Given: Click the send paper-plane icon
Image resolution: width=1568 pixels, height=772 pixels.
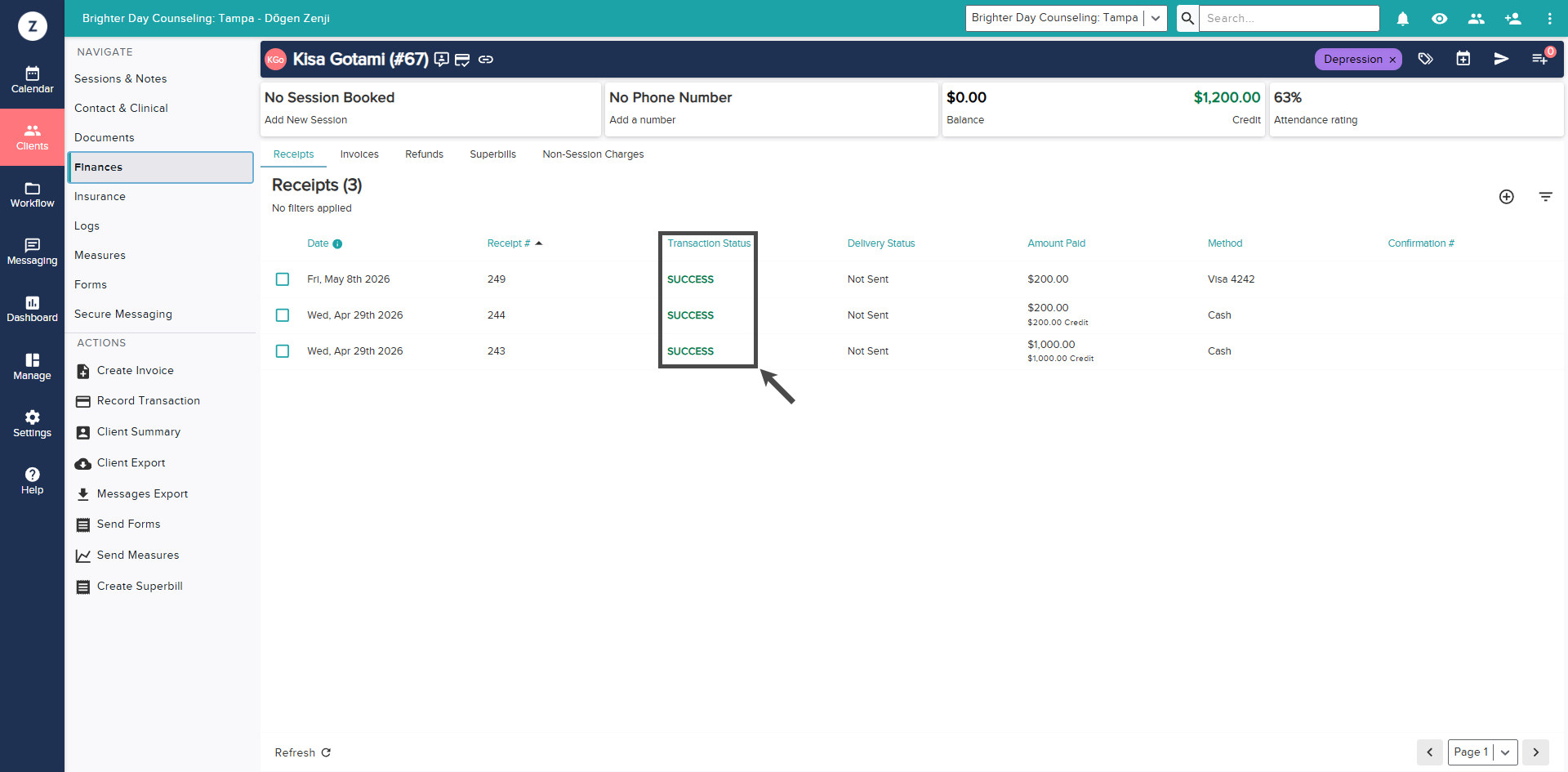Looking at the screenshot, I should coord(1501,59).
